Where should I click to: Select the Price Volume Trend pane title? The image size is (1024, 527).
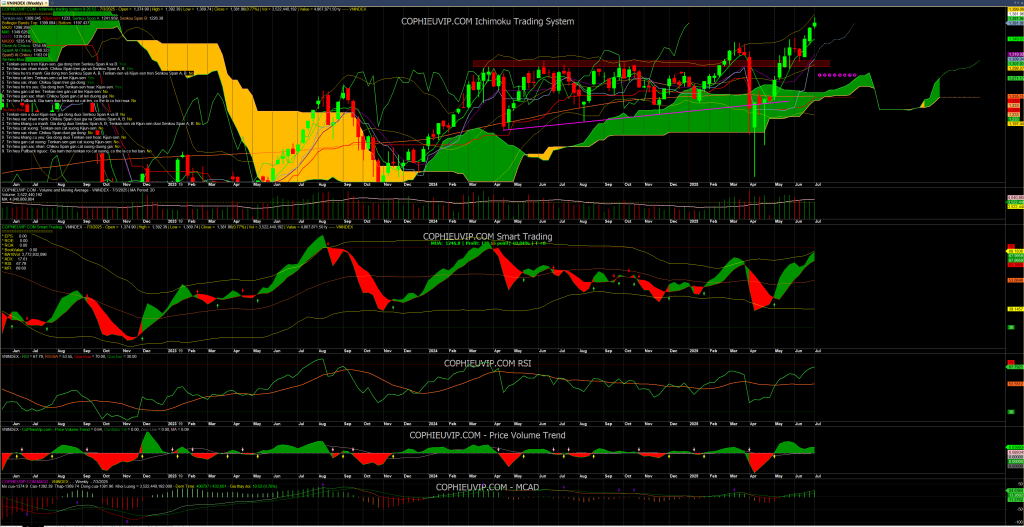487,435
